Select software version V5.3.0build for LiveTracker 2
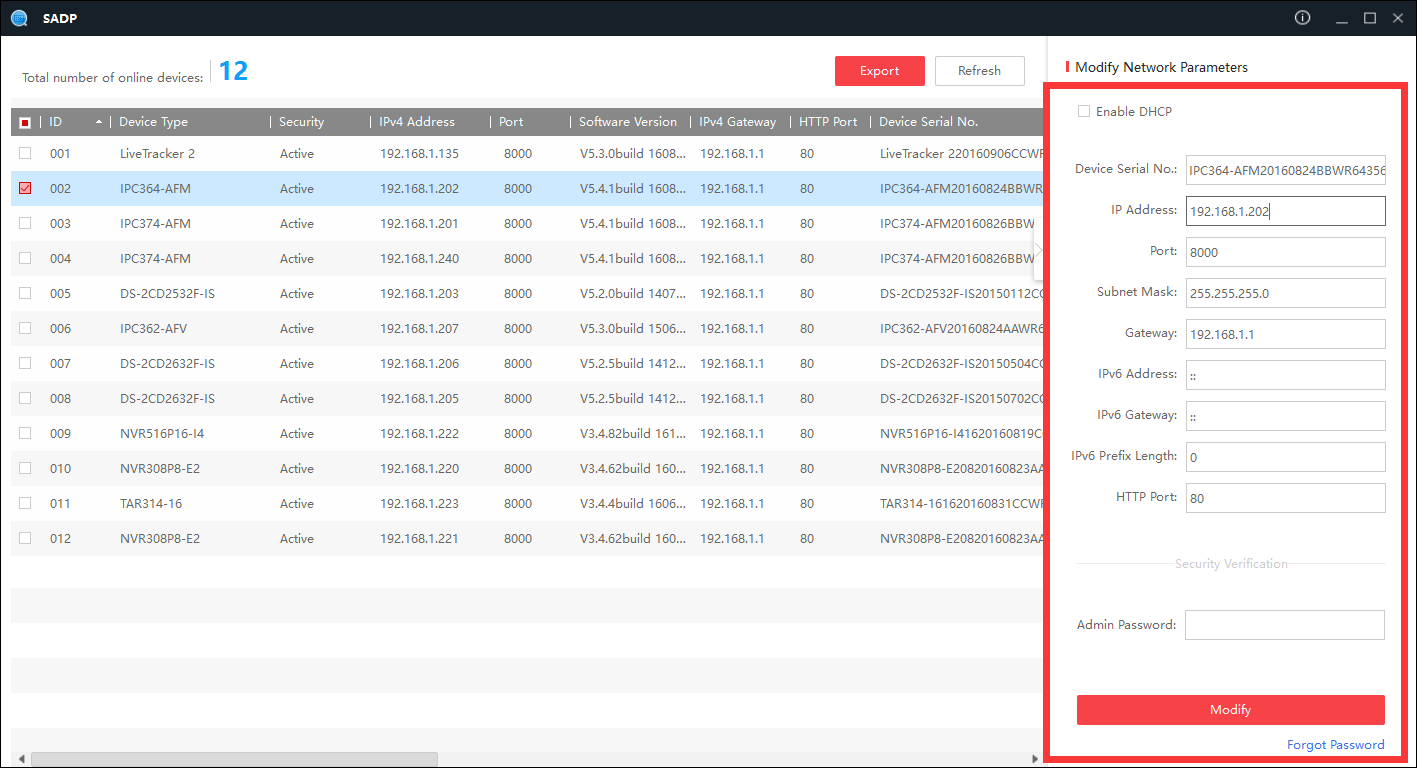 [633, 154]
